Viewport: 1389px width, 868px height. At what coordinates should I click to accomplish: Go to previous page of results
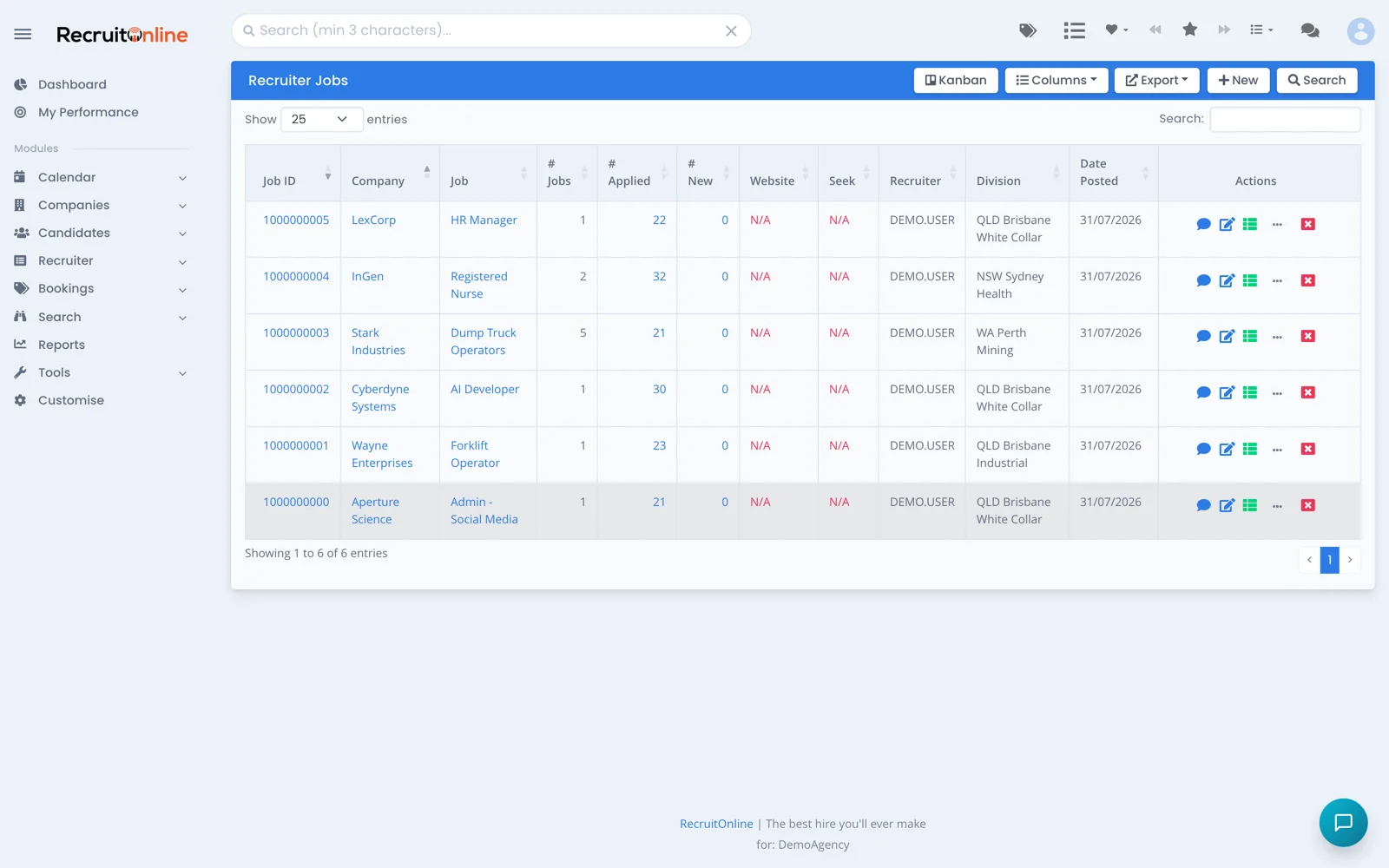point(1309,560)
